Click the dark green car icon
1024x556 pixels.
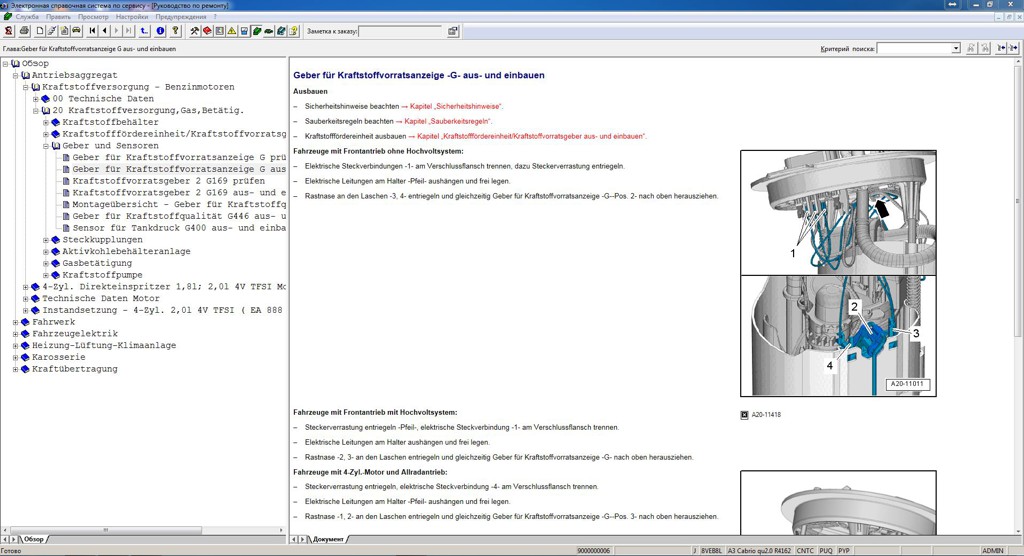(268, 31)
